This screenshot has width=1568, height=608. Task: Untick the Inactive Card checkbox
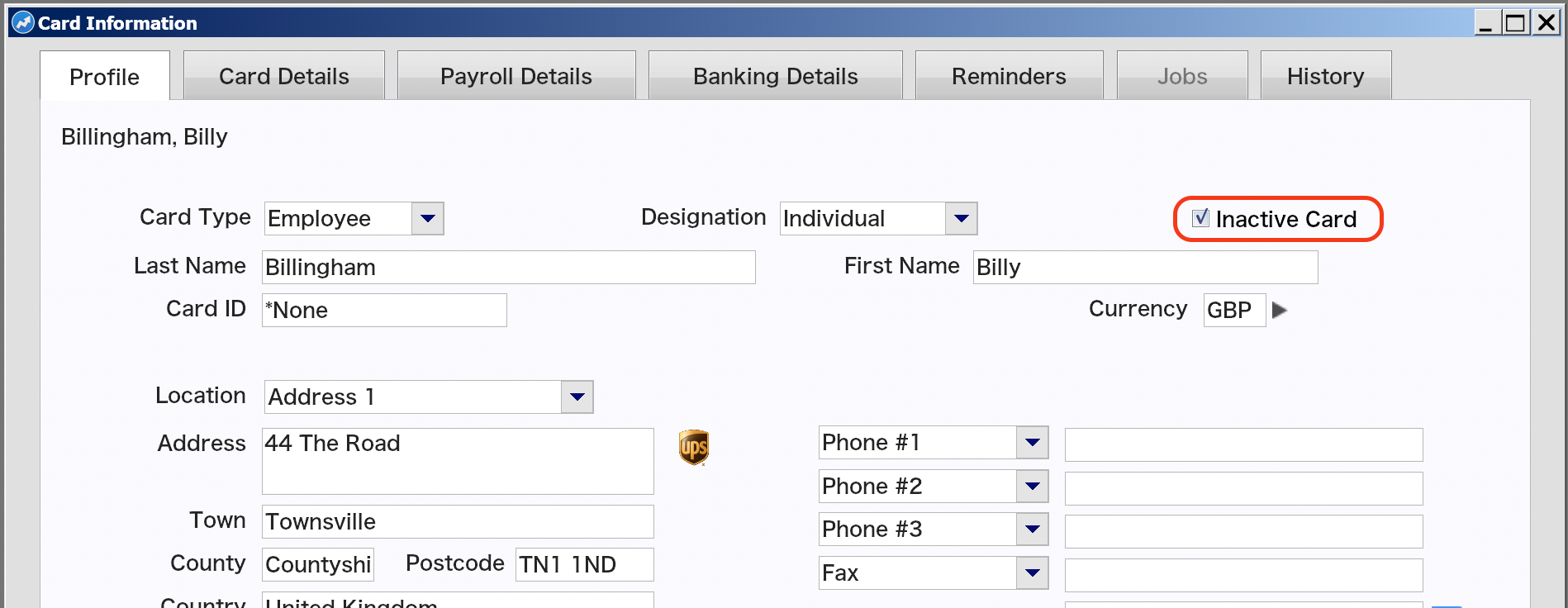pos(1201,218)
